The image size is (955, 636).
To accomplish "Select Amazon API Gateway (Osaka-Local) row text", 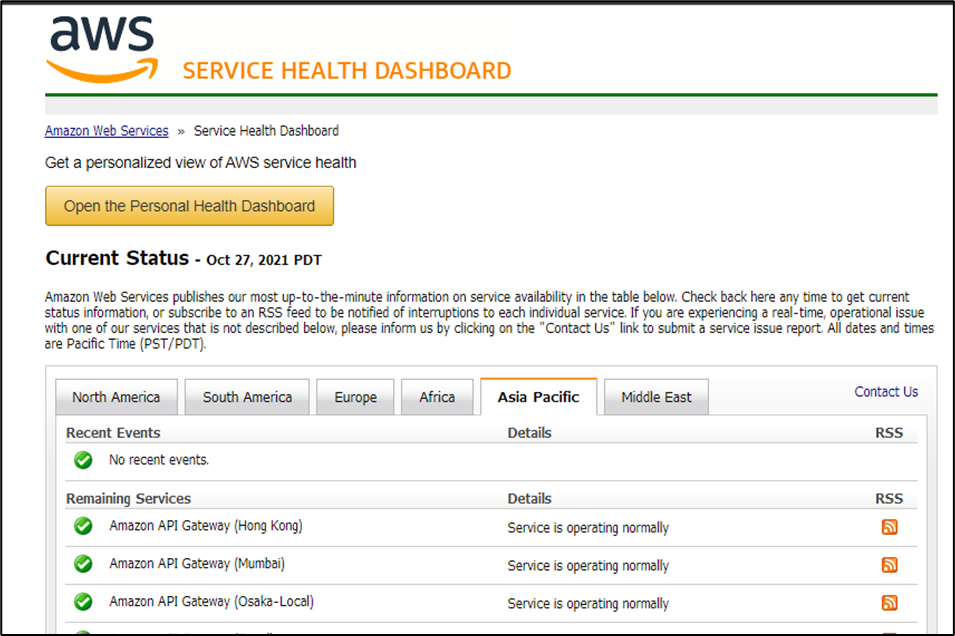I will pos(211,602).
